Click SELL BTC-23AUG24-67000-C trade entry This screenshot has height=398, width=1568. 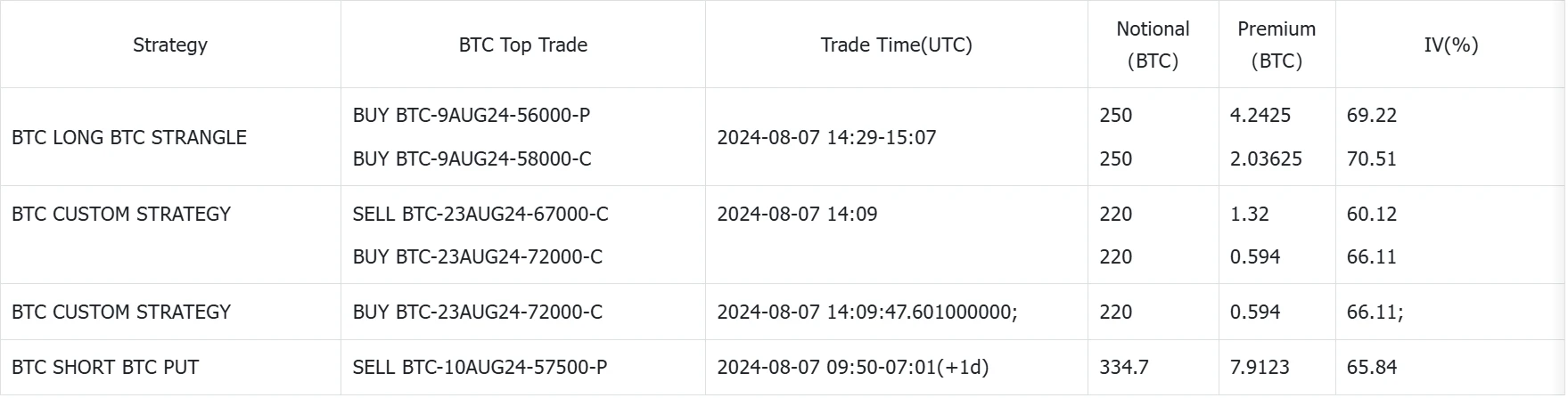click(x=480, y=214)
